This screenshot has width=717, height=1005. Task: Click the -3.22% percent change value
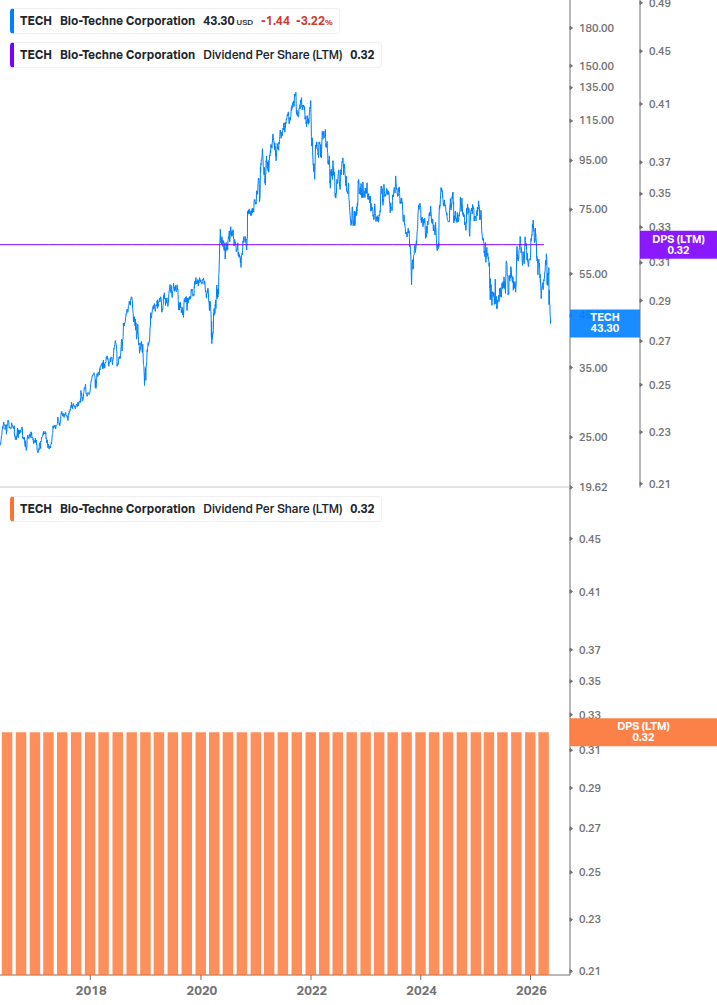pos(314,21)
